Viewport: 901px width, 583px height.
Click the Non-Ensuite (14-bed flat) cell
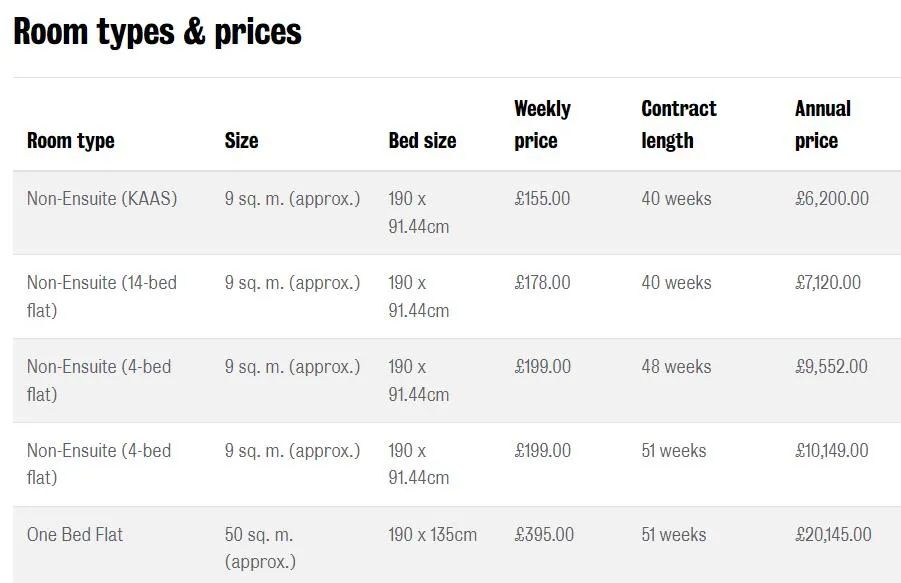click(102, 296)
